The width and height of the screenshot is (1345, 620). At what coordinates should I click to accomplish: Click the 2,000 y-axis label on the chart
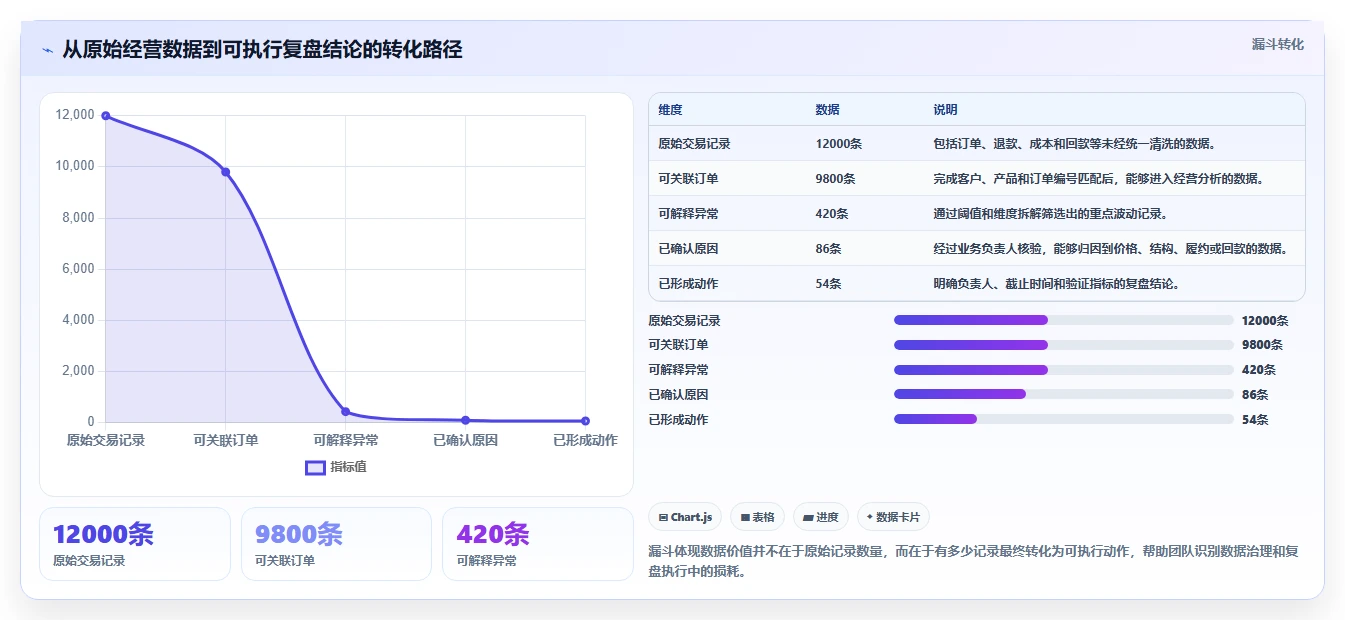[79, 370]
